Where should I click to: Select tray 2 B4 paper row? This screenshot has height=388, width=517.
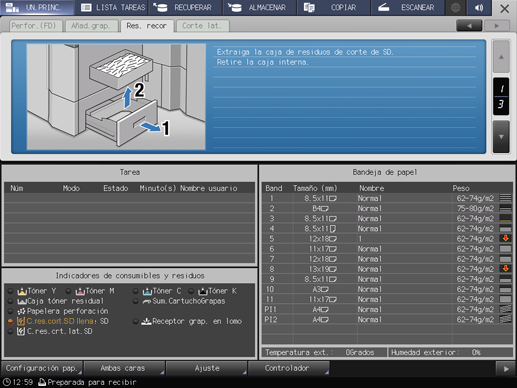tap(387, 208)
